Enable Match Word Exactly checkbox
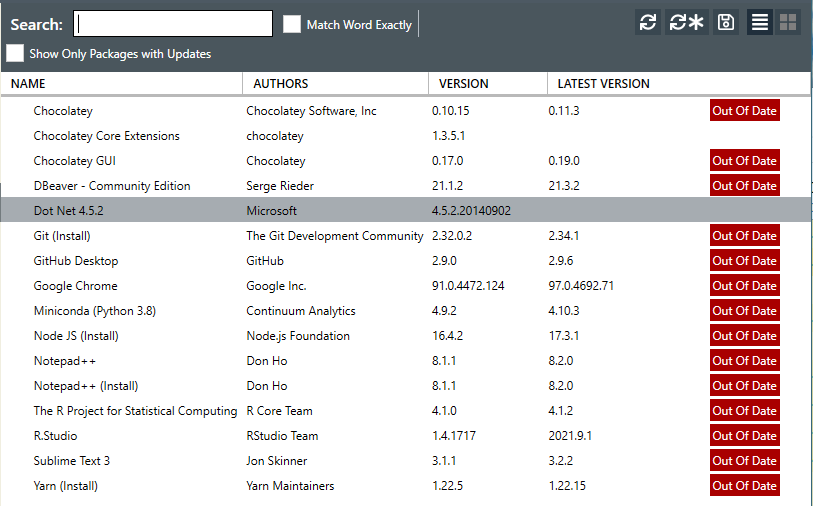 [292, 24]
